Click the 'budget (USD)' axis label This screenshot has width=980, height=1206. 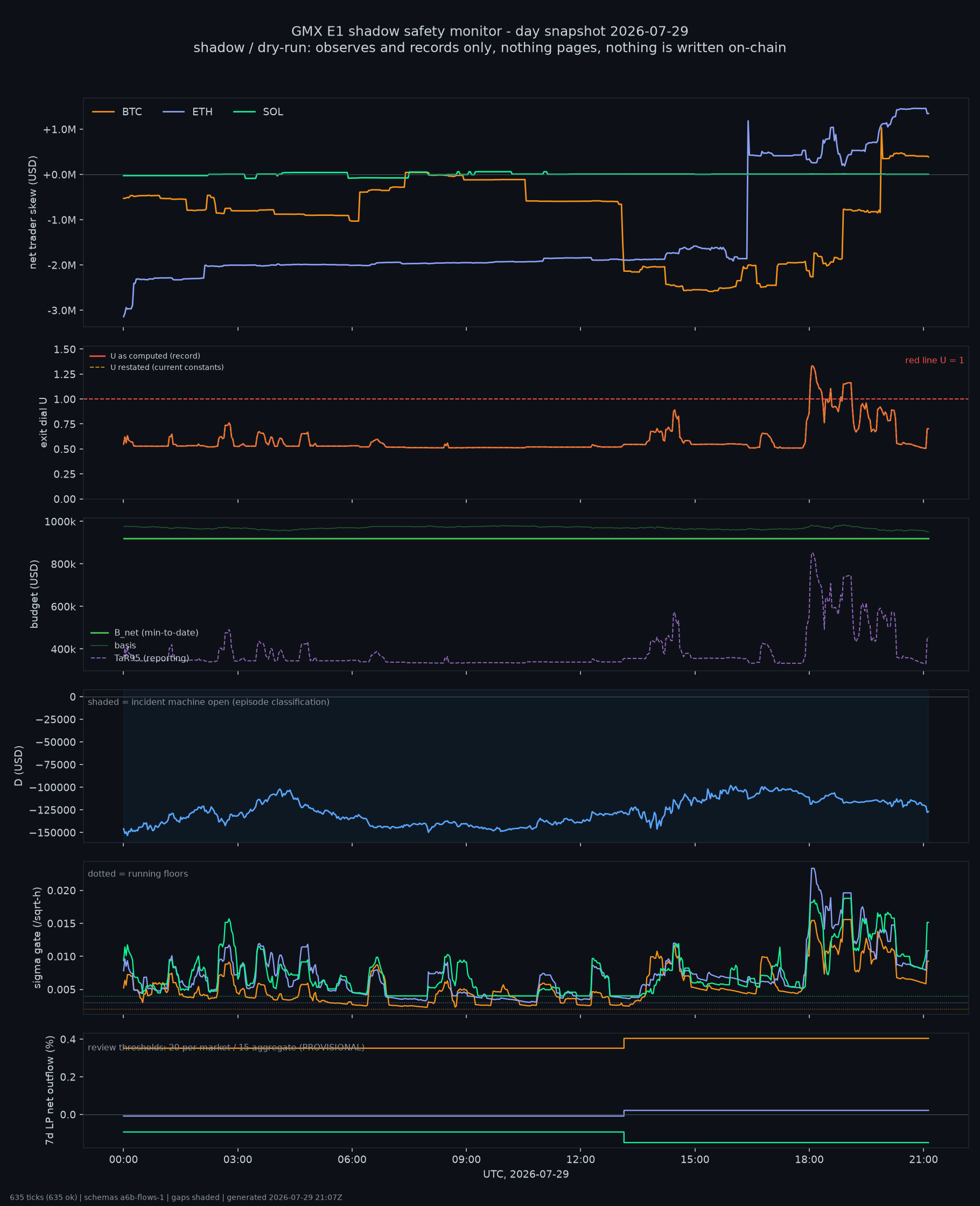click(34, 594)
